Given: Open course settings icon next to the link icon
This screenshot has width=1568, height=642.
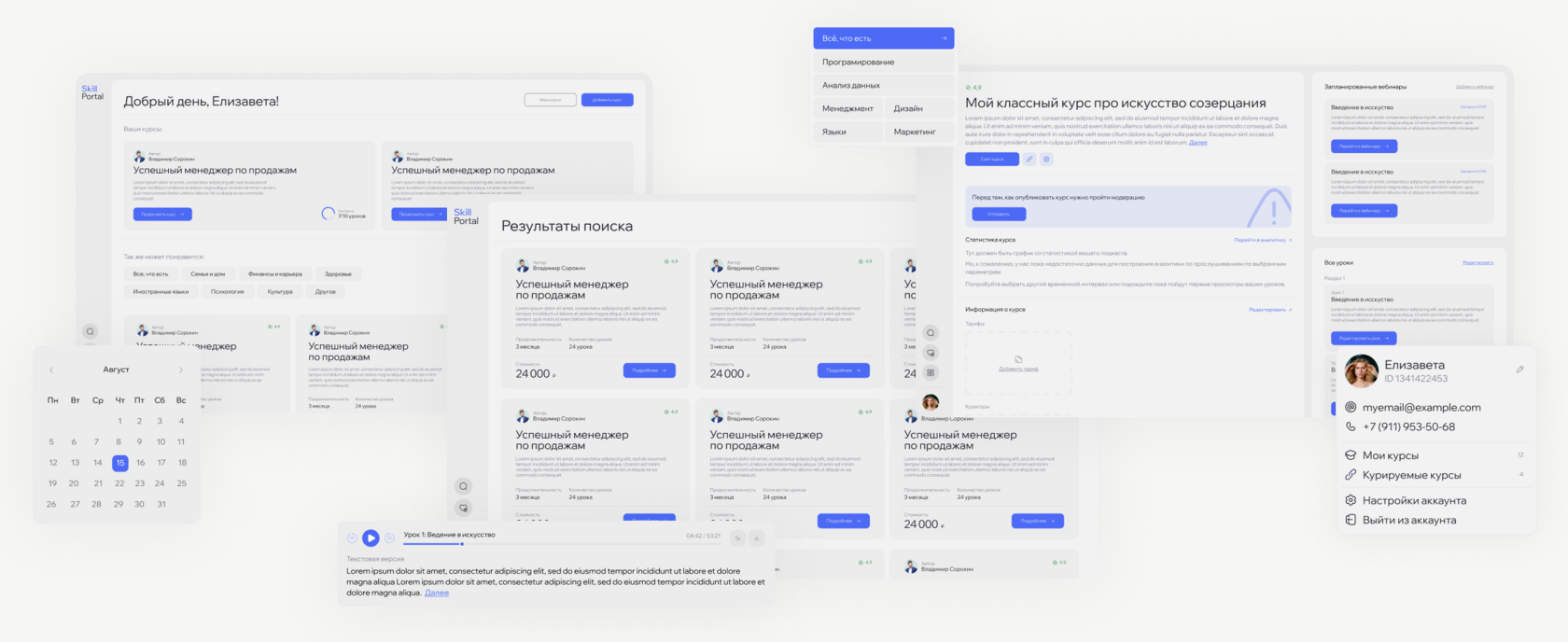Looking at the screenshot, I should click(1046, 159).
